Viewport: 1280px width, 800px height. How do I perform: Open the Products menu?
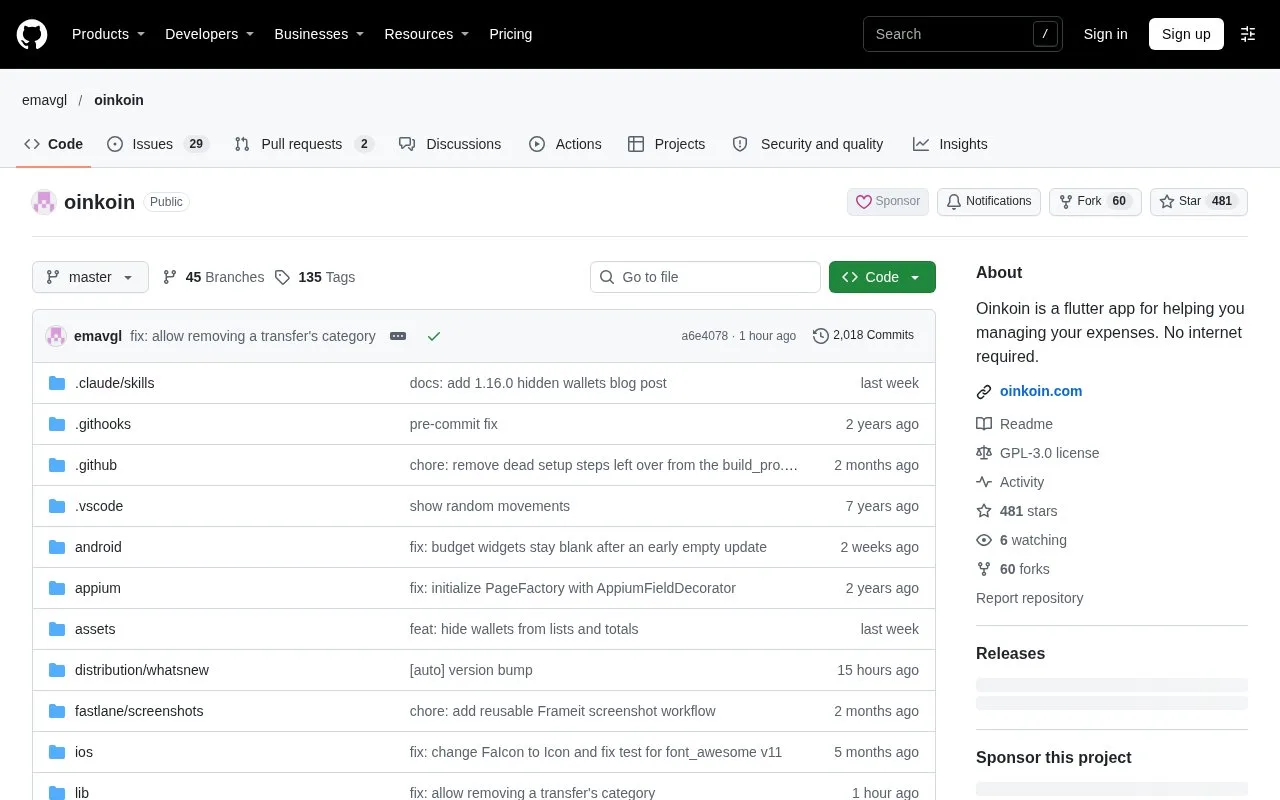(x=108, y=34)
